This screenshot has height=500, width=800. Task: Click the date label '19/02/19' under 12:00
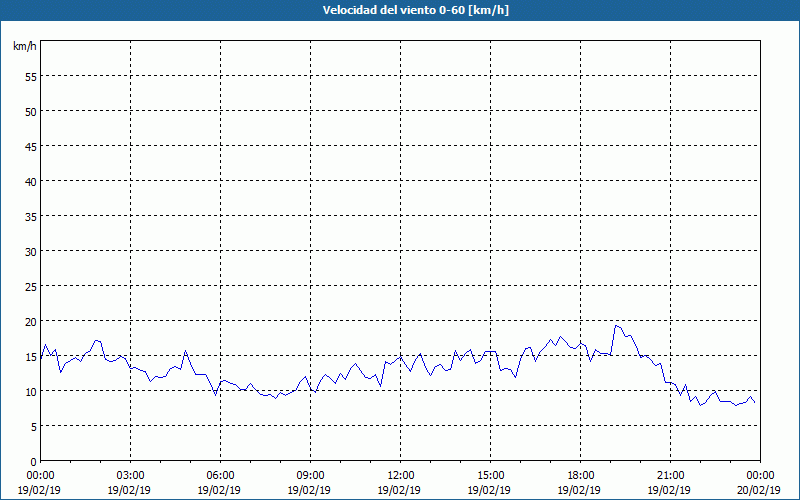coord(399,490)
